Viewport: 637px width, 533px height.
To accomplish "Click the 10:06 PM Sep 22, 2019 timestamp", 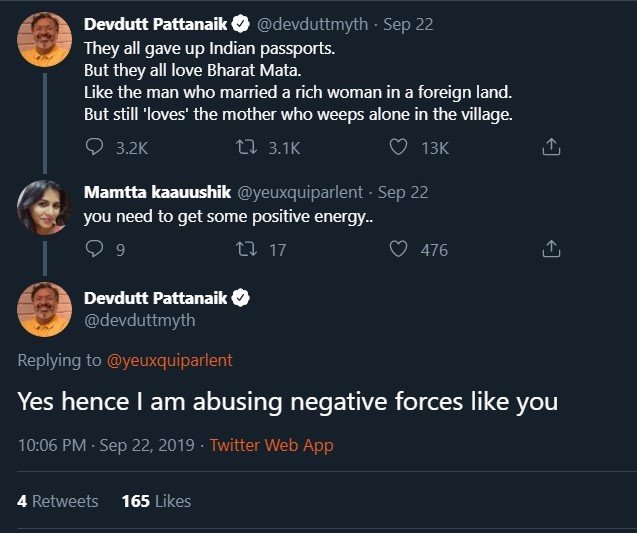I will 105,445.
